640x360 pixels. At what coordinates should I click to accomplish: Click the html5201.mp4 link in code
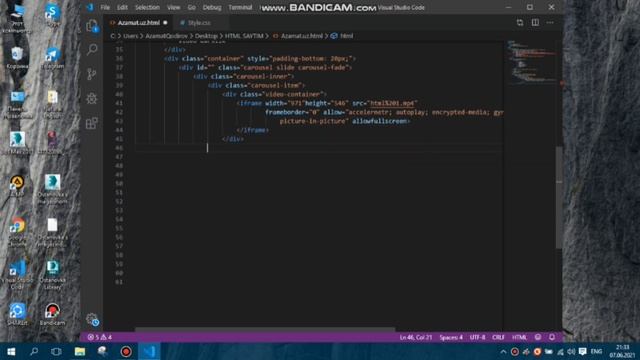392,103
